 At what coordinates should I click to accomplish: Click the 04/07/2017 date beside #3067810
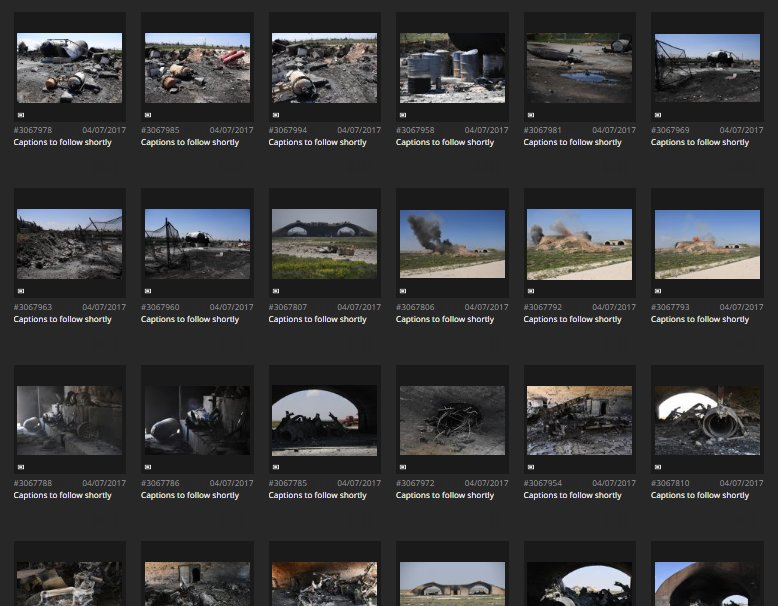click(x=741, y=483)
